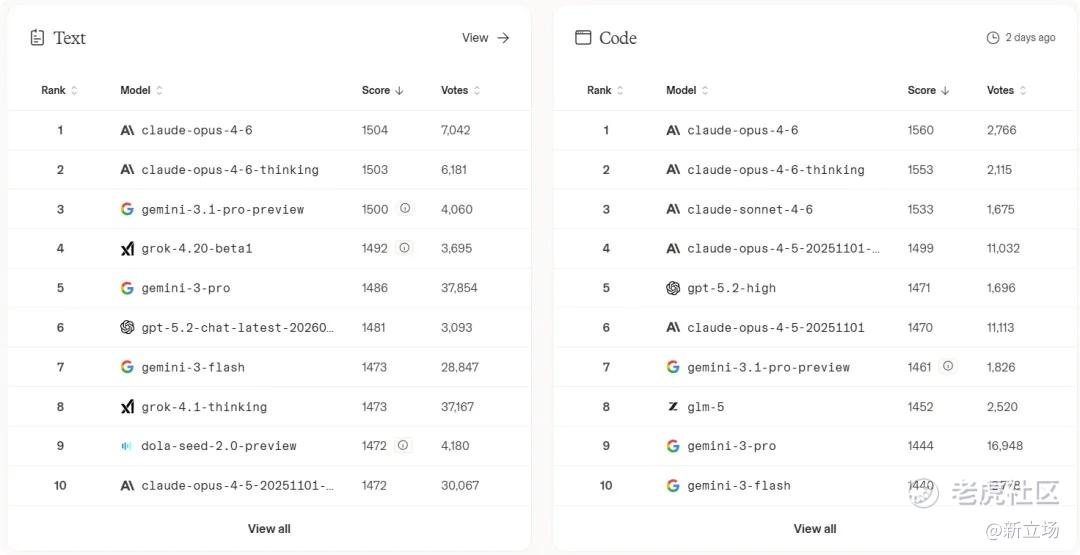Click the Text leaderboard document icon

(x=37, y=38)
